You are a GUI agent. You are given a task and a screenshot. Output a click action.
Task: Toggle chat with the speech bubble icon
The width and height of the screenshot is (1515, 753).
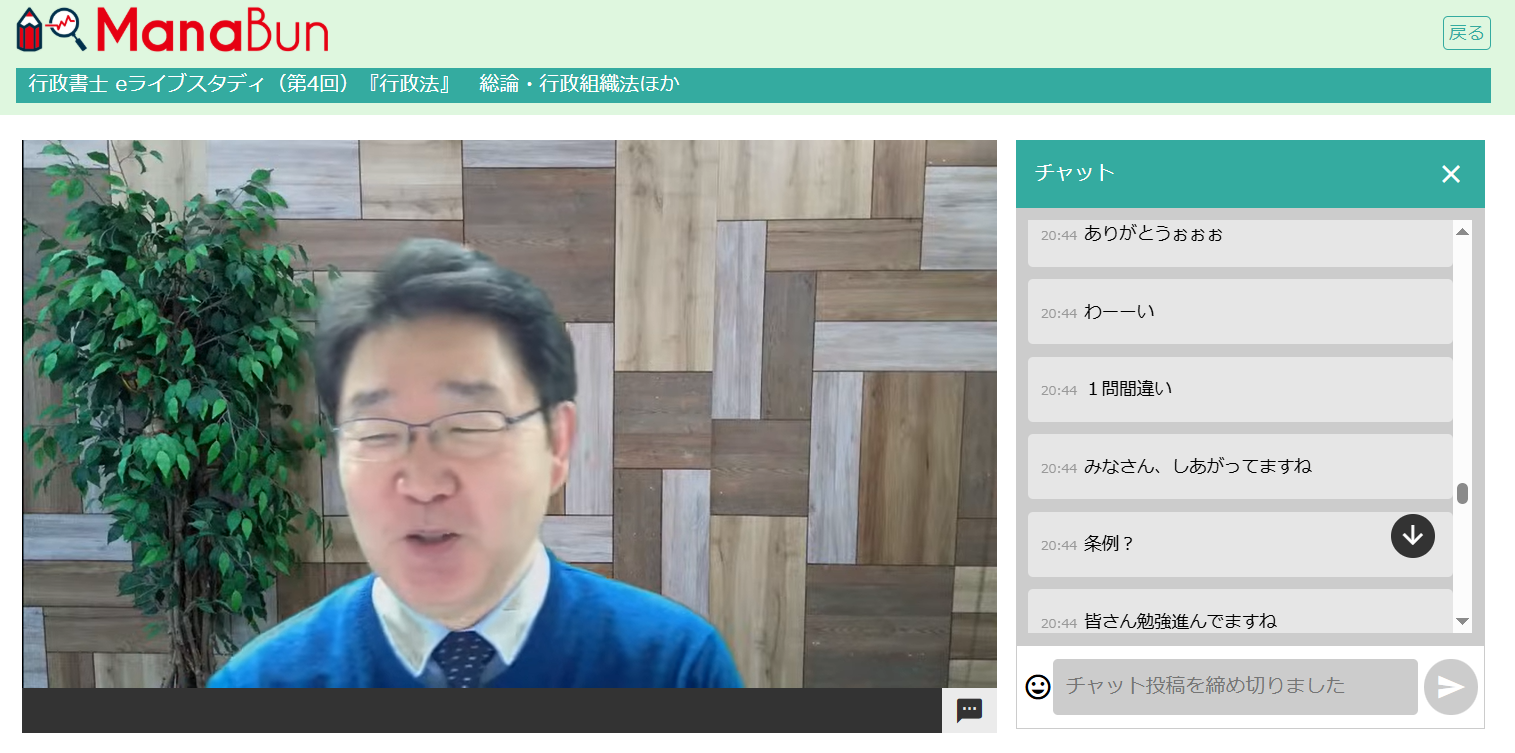click(968, 711)
